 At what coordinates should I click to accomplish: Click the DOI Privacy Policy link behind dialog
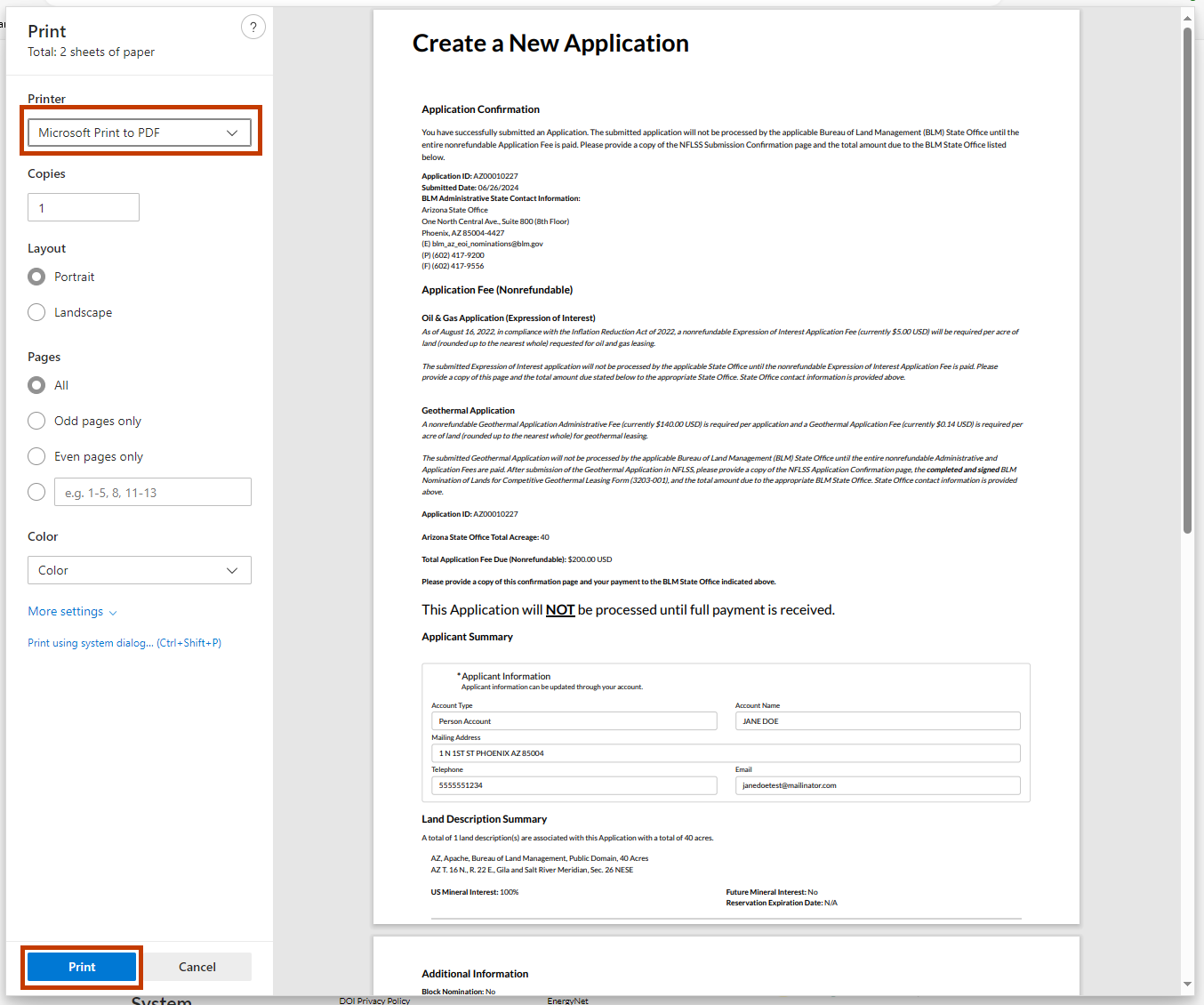pyautogui.click(x=374, y=1001)
